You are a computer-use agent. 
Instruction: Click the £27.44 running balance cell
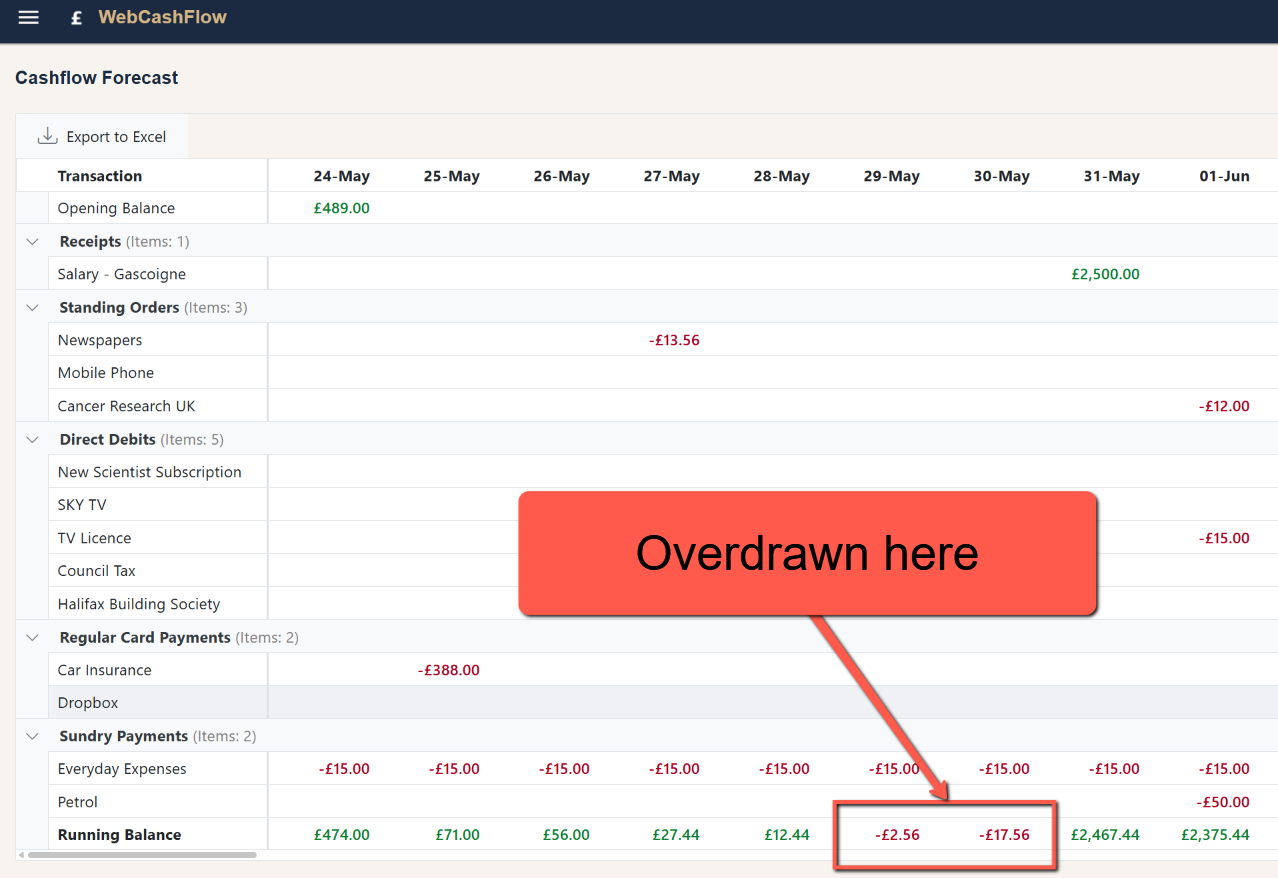676,835
